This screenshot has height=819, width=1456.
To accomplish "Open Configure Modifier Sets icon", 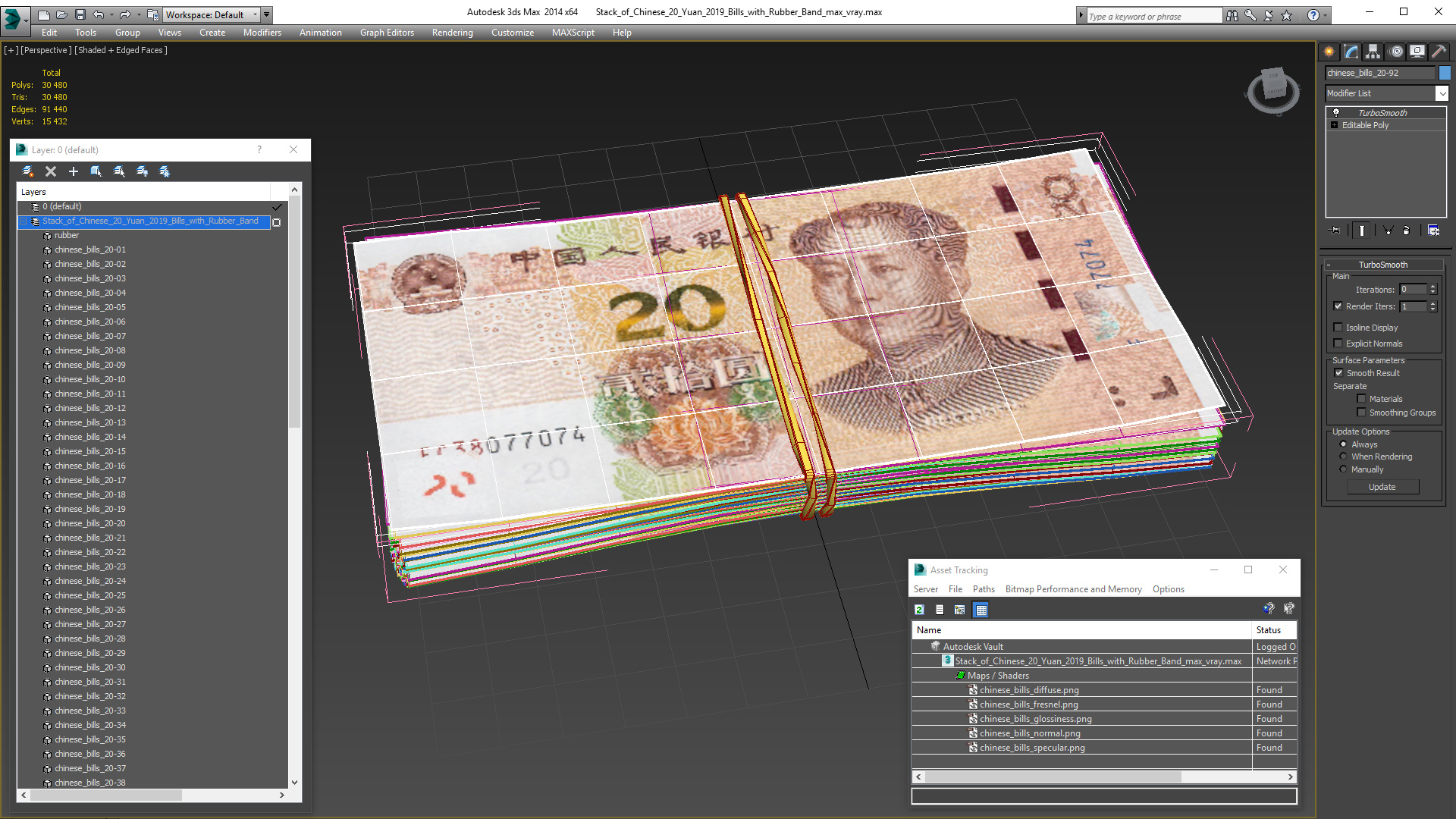I will point(1433,231).
